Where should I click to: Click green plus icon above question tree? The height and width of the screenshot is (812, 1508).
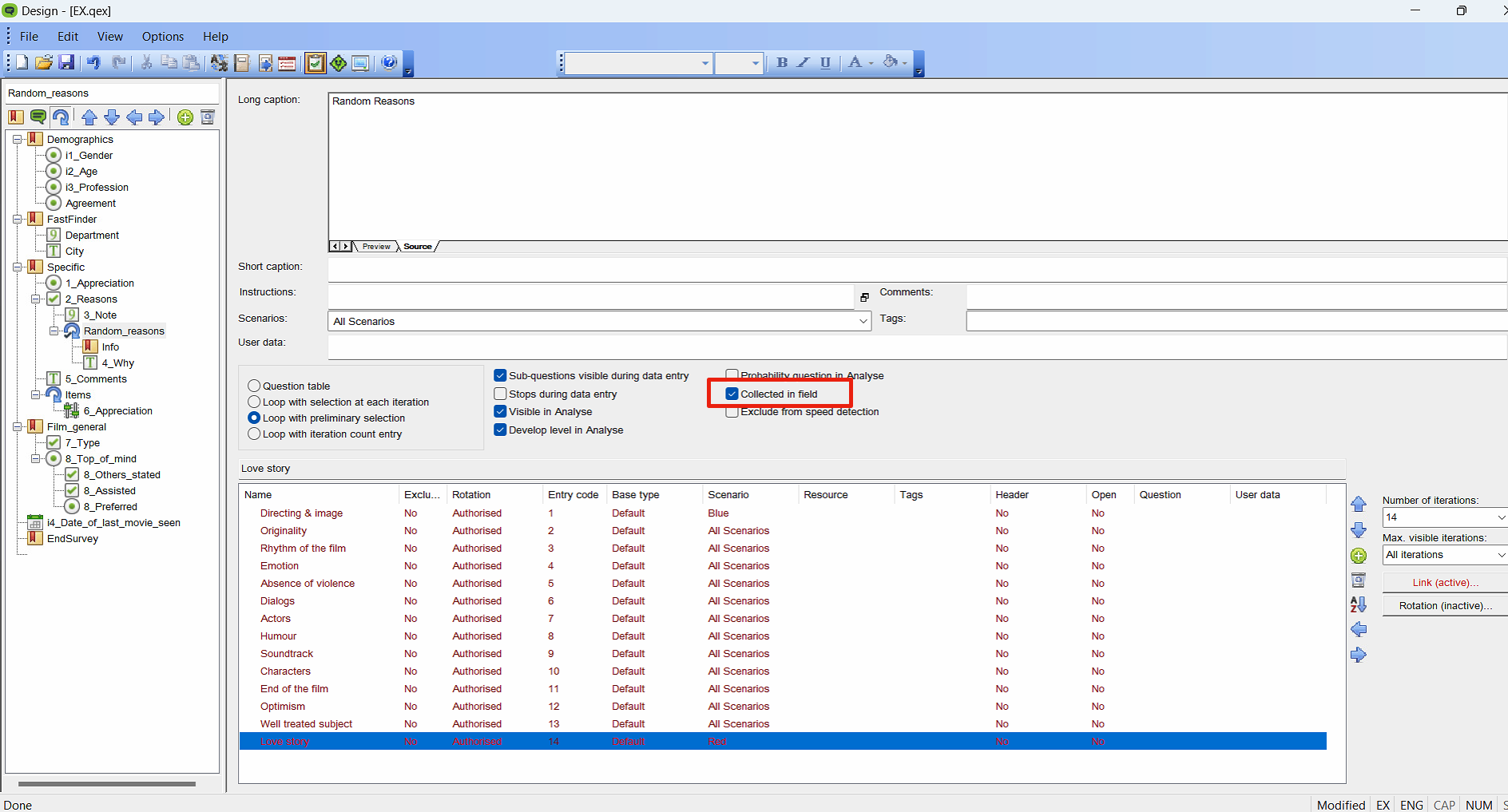185,117
